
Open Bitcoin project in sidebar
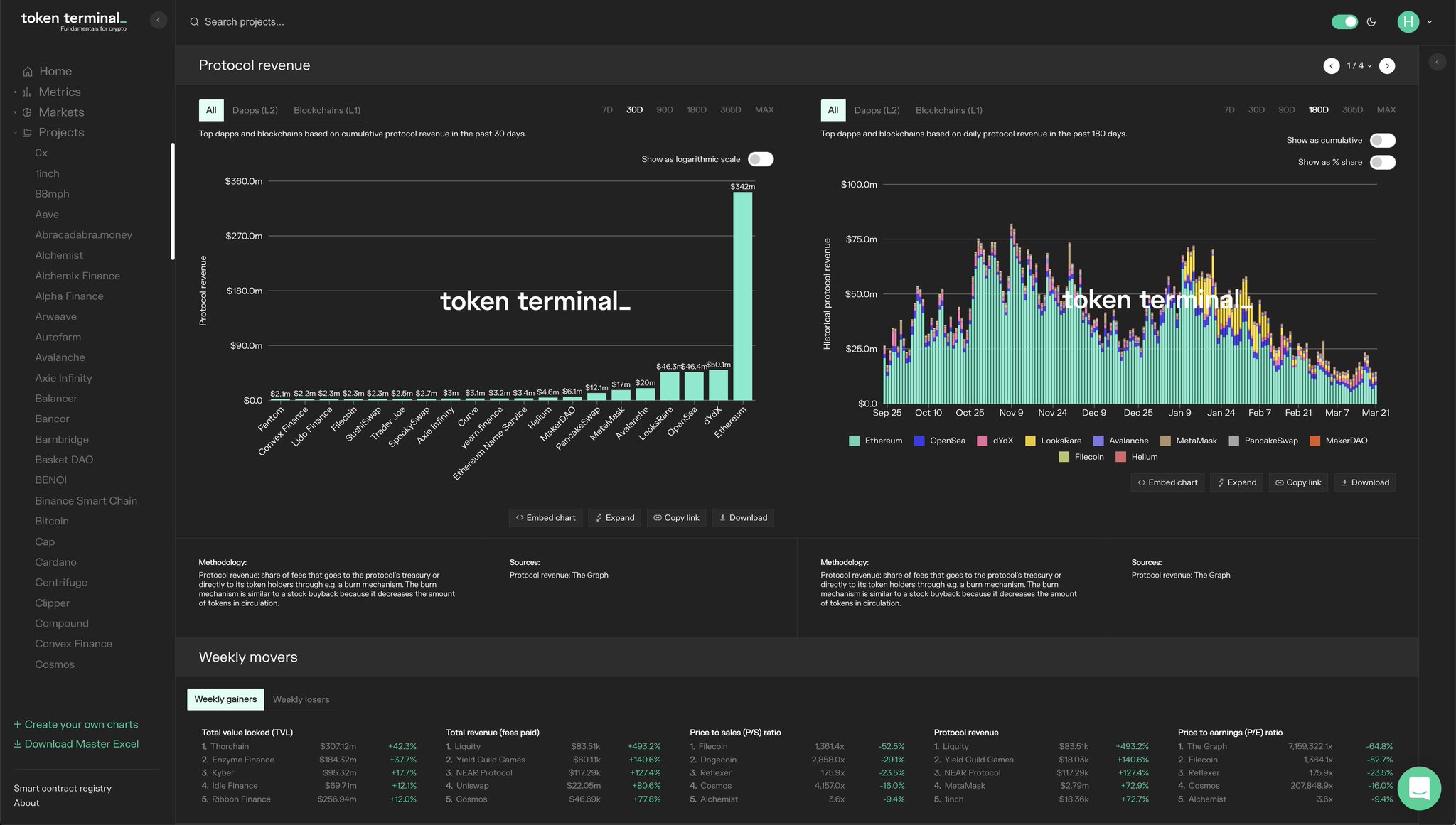pos(52,521)
